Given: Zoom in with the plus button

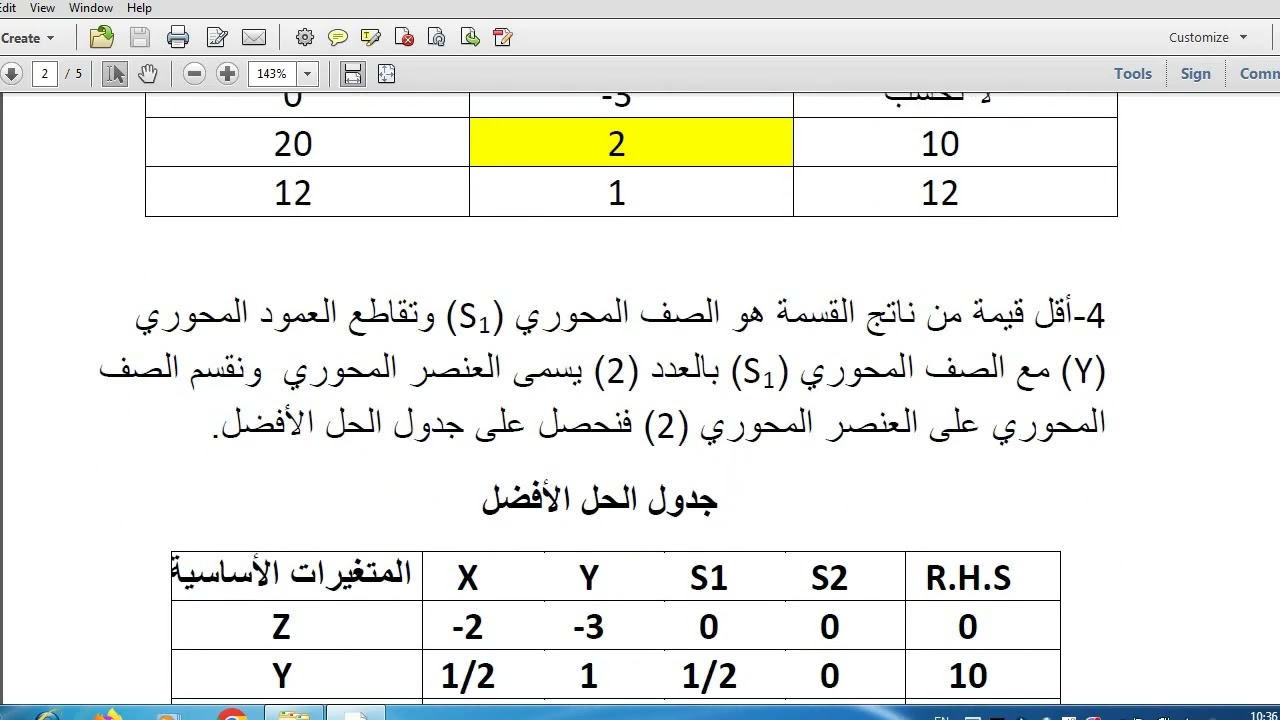Looking at the screenshot, I should click(x=227, y=73).
